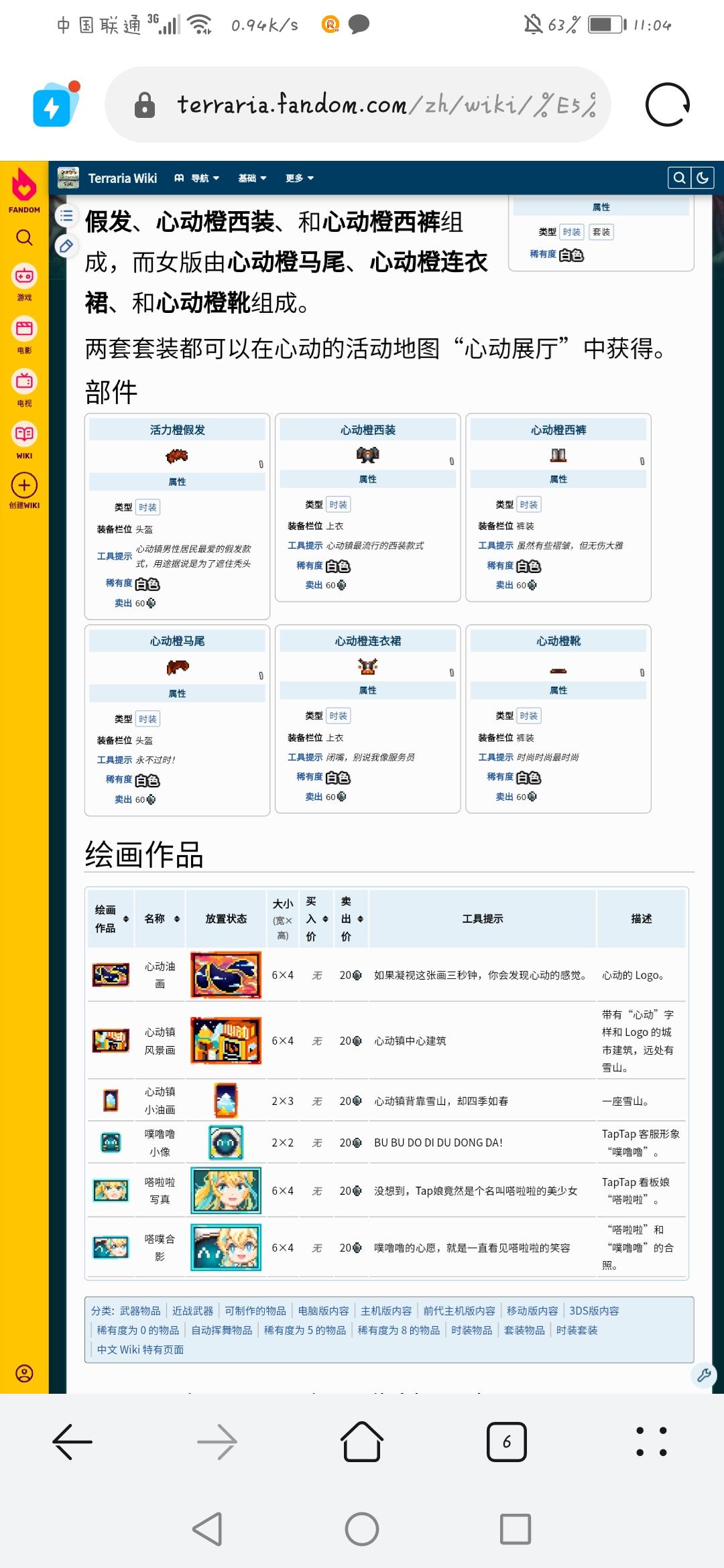Screen dimensions: 724x1568
Task: Click the Terraria Wiki logo image
Action: (x=68, y=178)
